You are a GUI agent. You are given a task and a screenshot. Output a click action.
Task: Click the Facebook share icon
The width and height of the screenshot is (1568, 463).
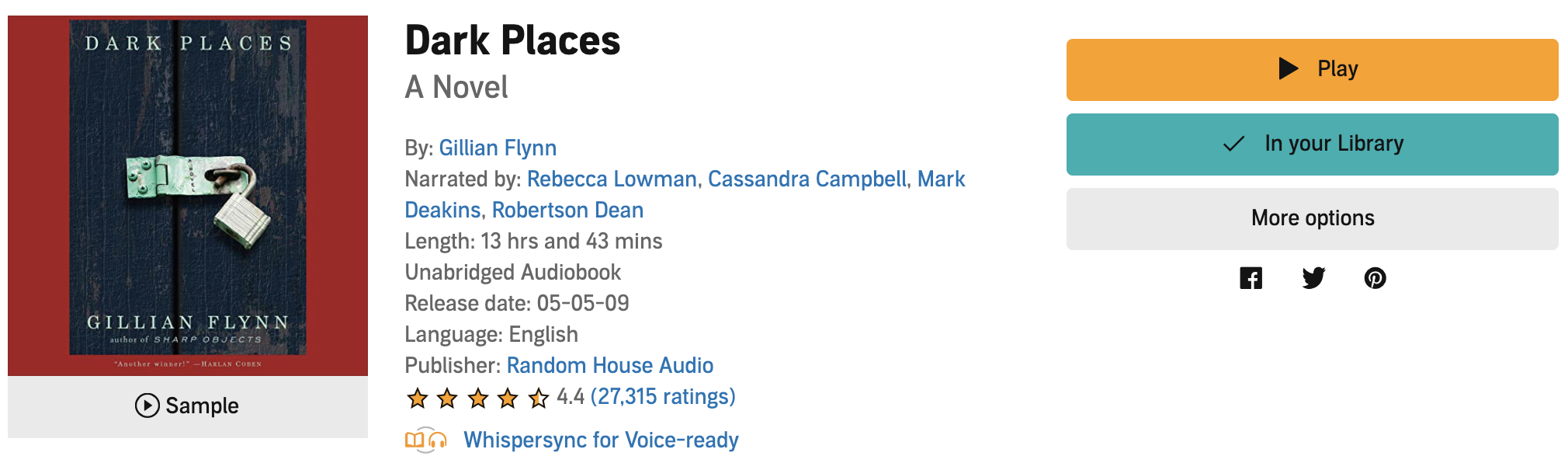pyautogui.click(x=1251, y=278)
